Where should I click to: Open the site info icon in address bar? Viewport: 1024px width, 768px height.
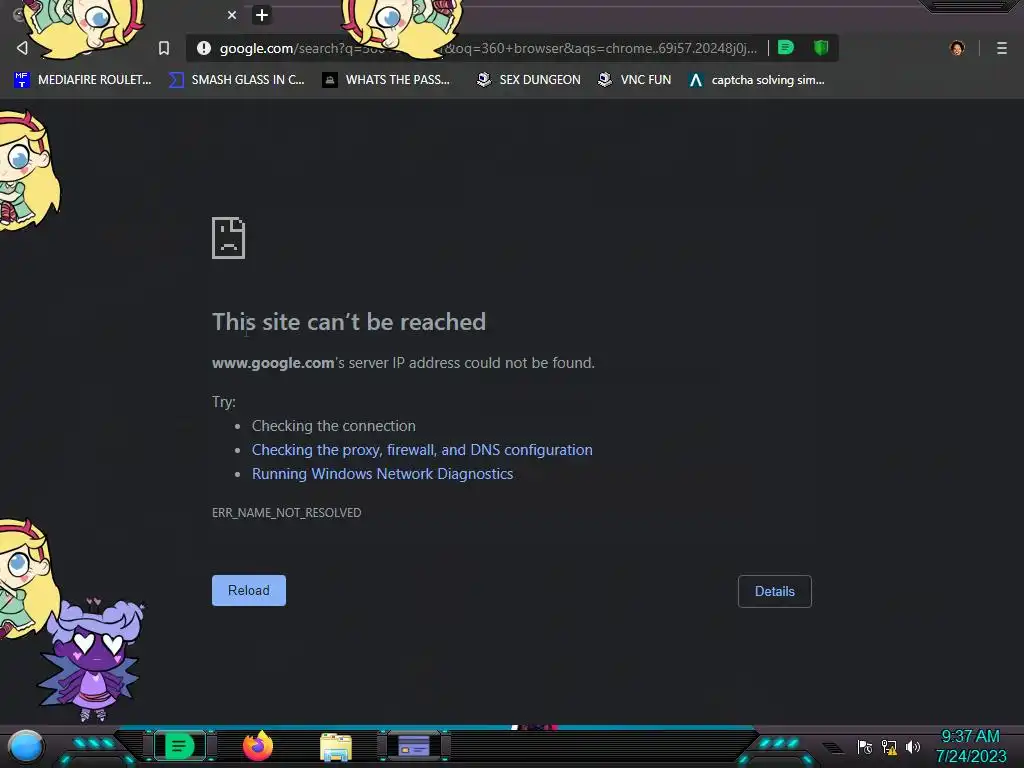(204, 48)
